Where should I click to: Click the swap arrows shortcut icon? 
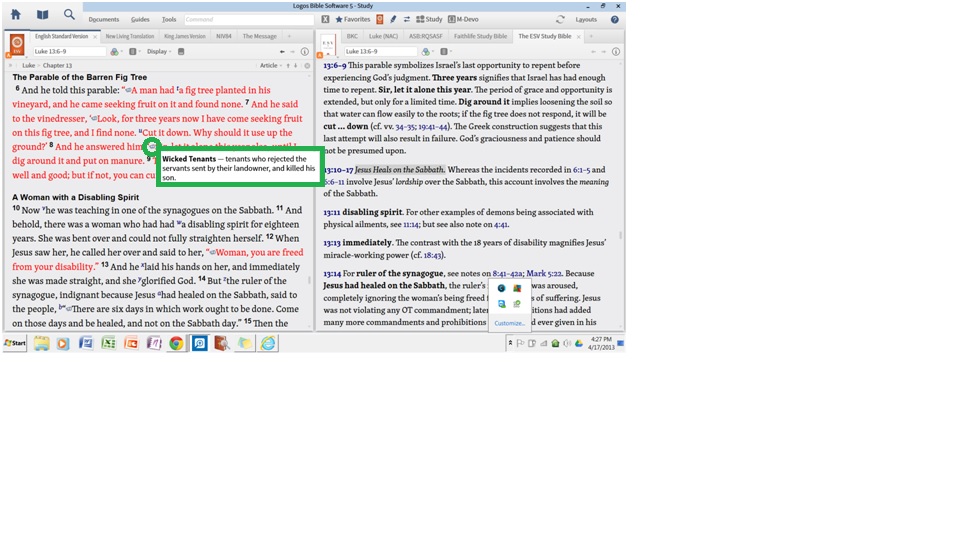[x=407, y=20]
